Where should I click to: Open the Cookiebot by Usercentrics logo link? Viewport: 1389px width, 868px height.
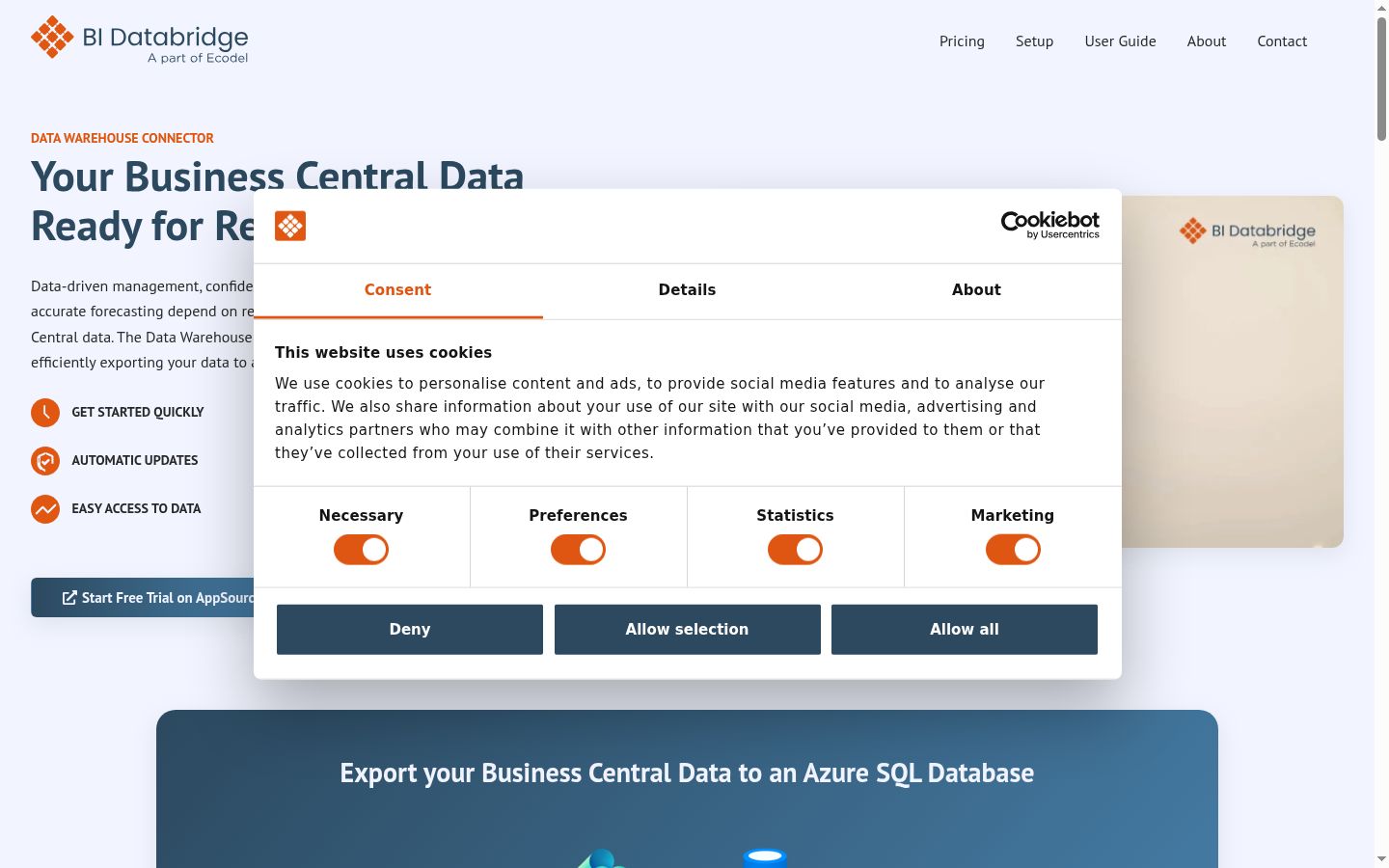click(1050, 225)
